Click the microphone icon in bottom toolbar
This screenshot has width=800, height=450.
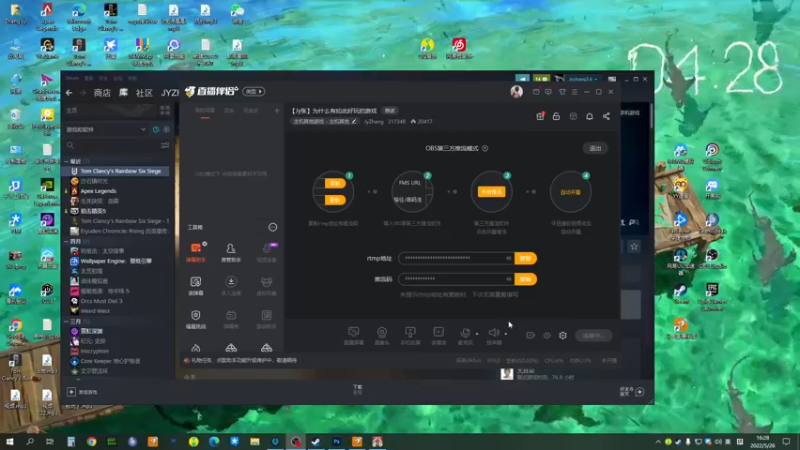(x=465, y=332)
